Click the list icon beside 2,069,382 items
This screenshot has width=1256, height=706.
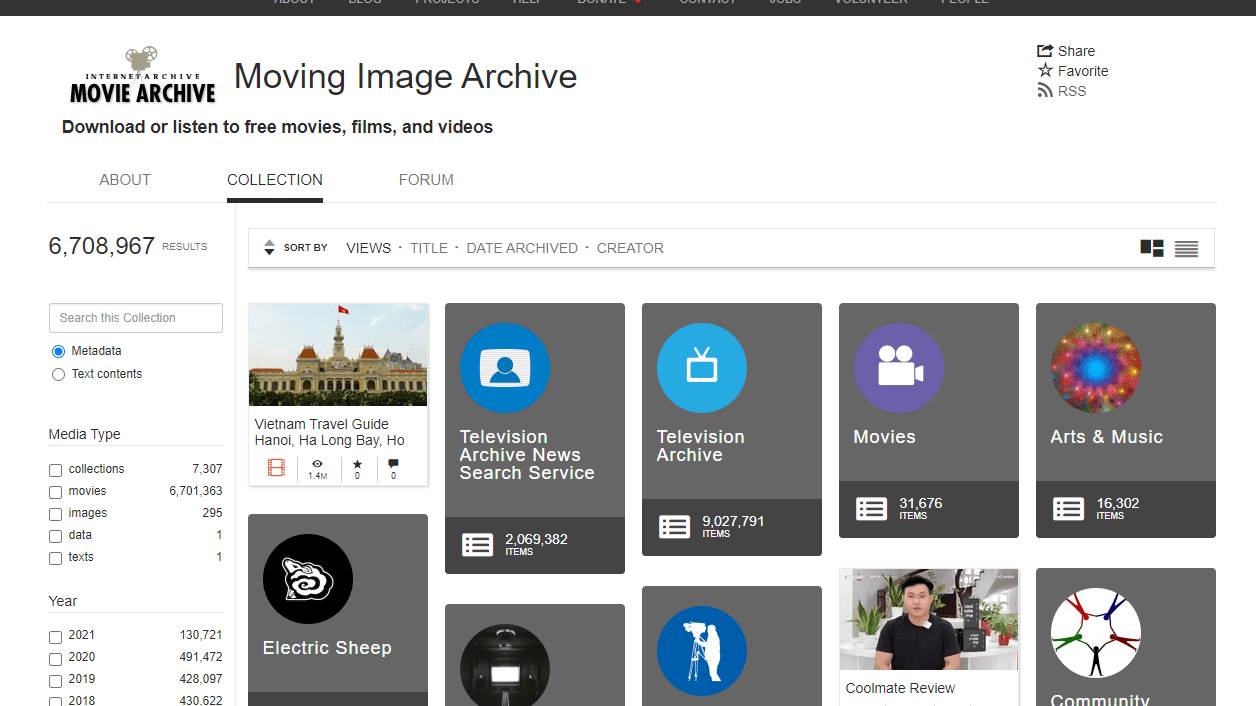(477, 545)
